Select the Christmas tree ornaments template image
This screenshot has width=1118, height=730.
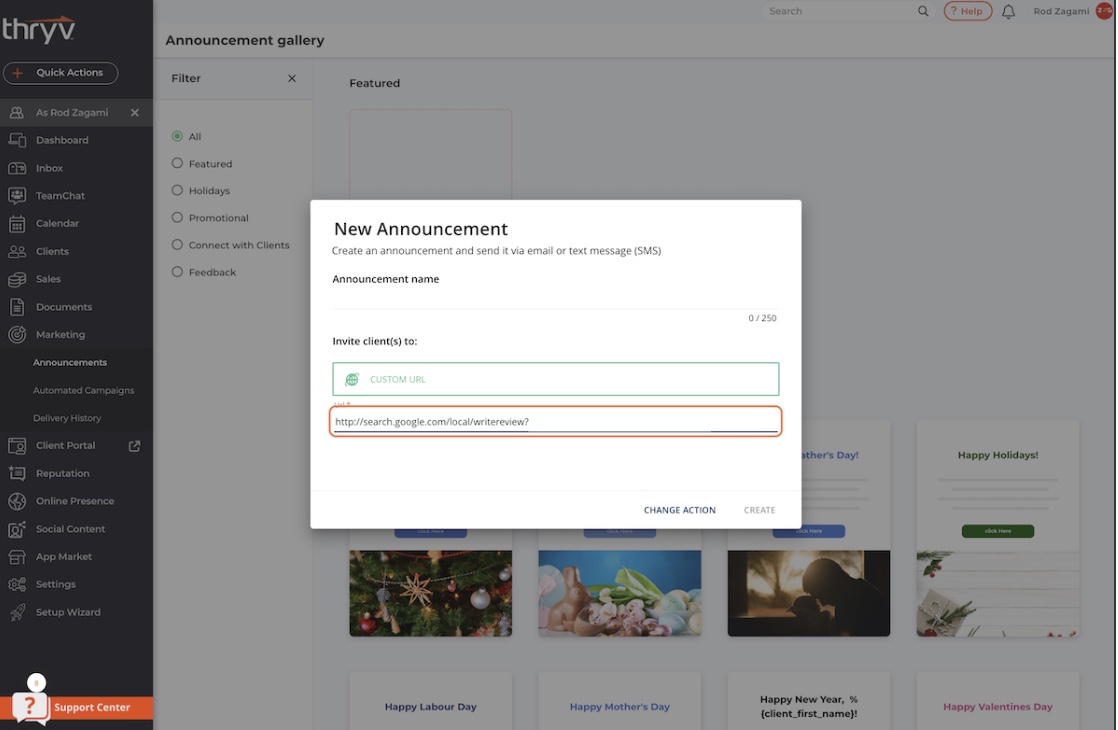click(431, 593)
